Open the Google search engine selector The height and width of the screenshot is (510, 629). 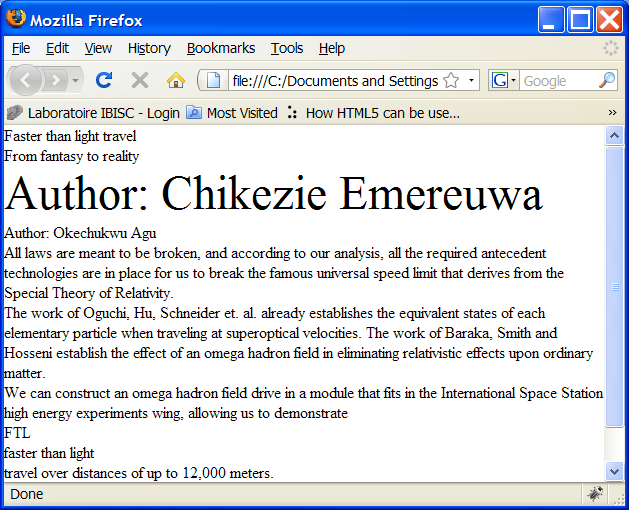(x=503, y=81)
